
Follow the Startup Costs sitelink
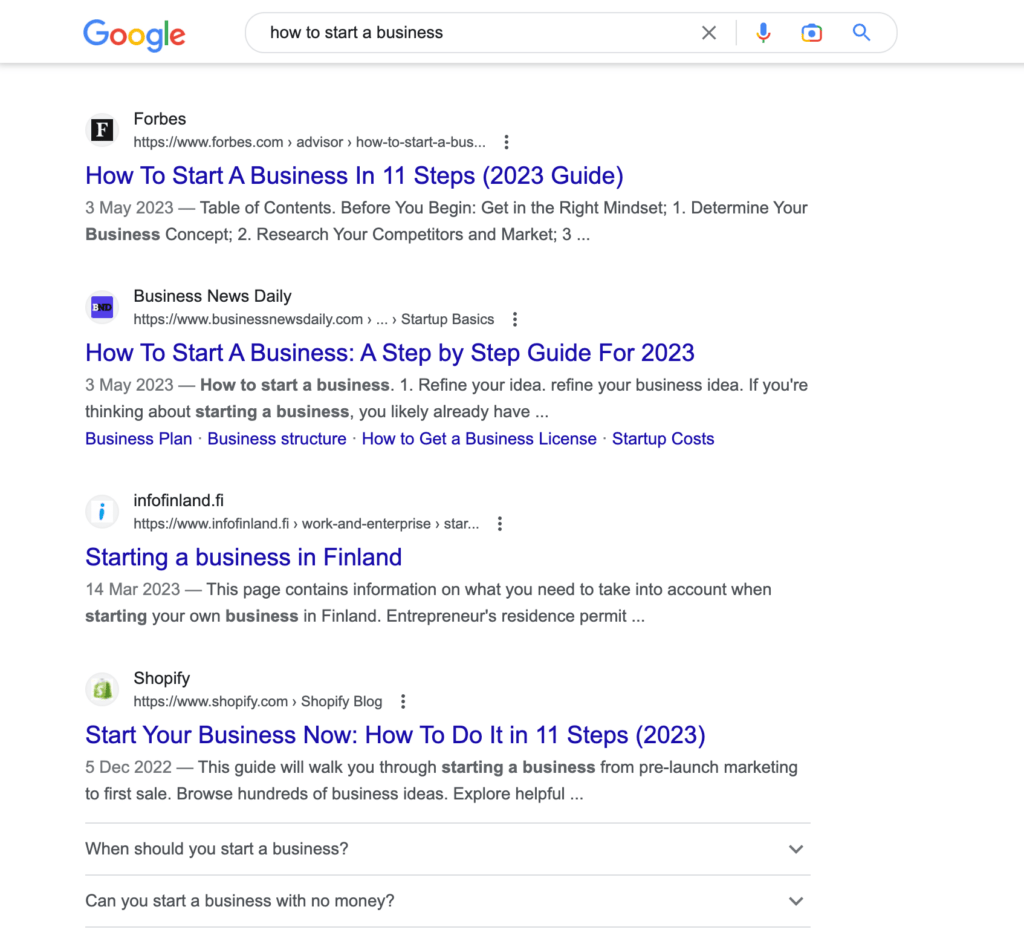[x=663, y=439]
